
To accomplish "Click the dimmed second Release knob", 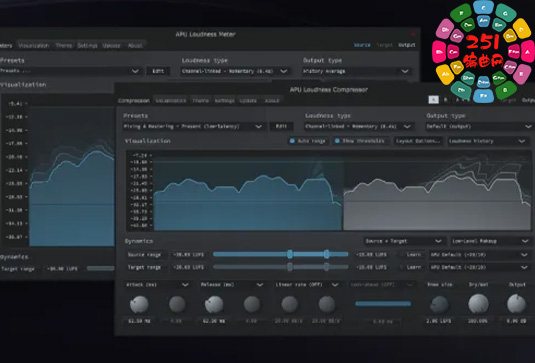I will [x=252, y=304].
